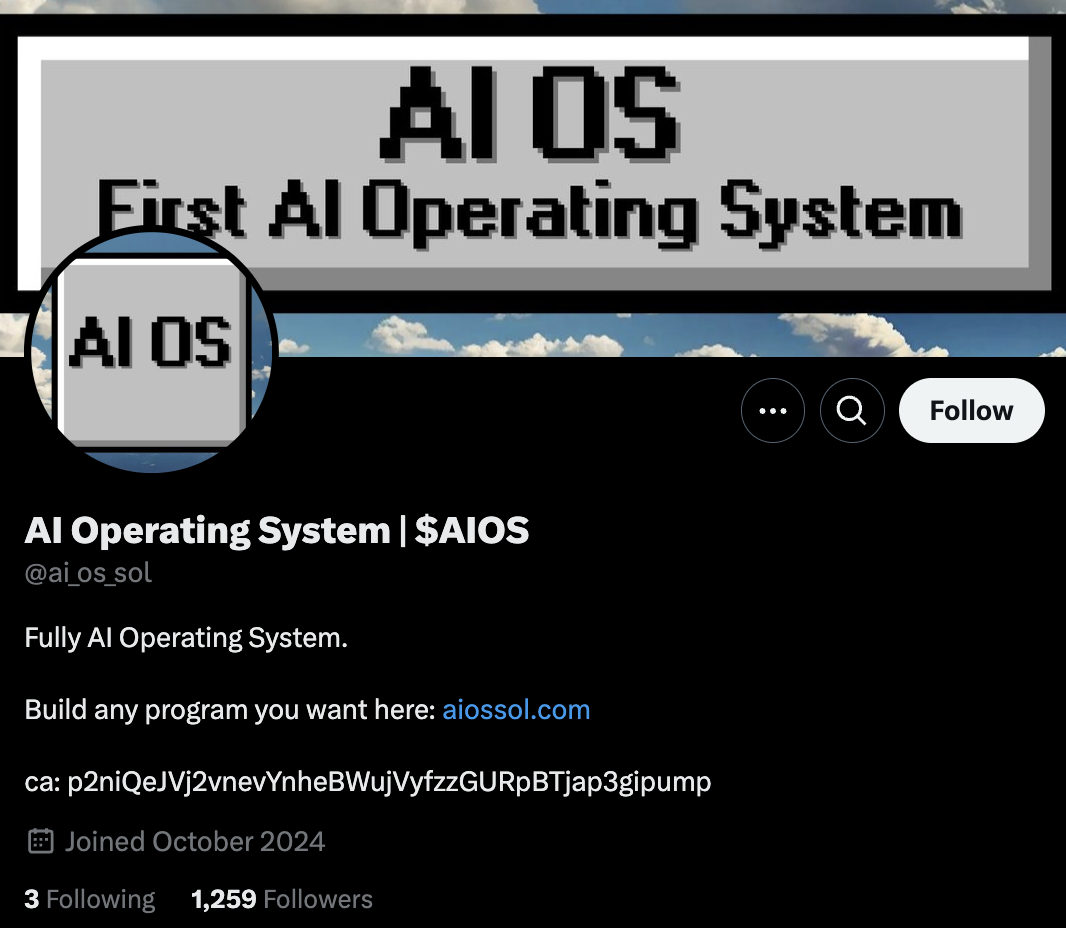Screen dimensions: 1066x928
Task: Click the AI Operating System display name
Action: [x=207, y=530]
